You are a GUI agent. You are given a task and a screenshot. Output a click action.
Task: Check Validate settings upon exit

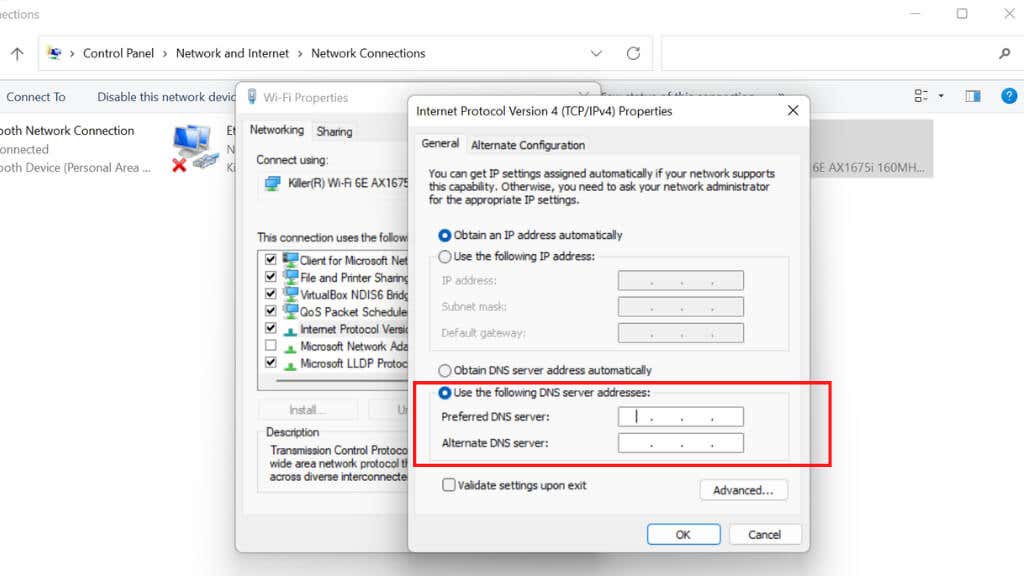point(448,484)
